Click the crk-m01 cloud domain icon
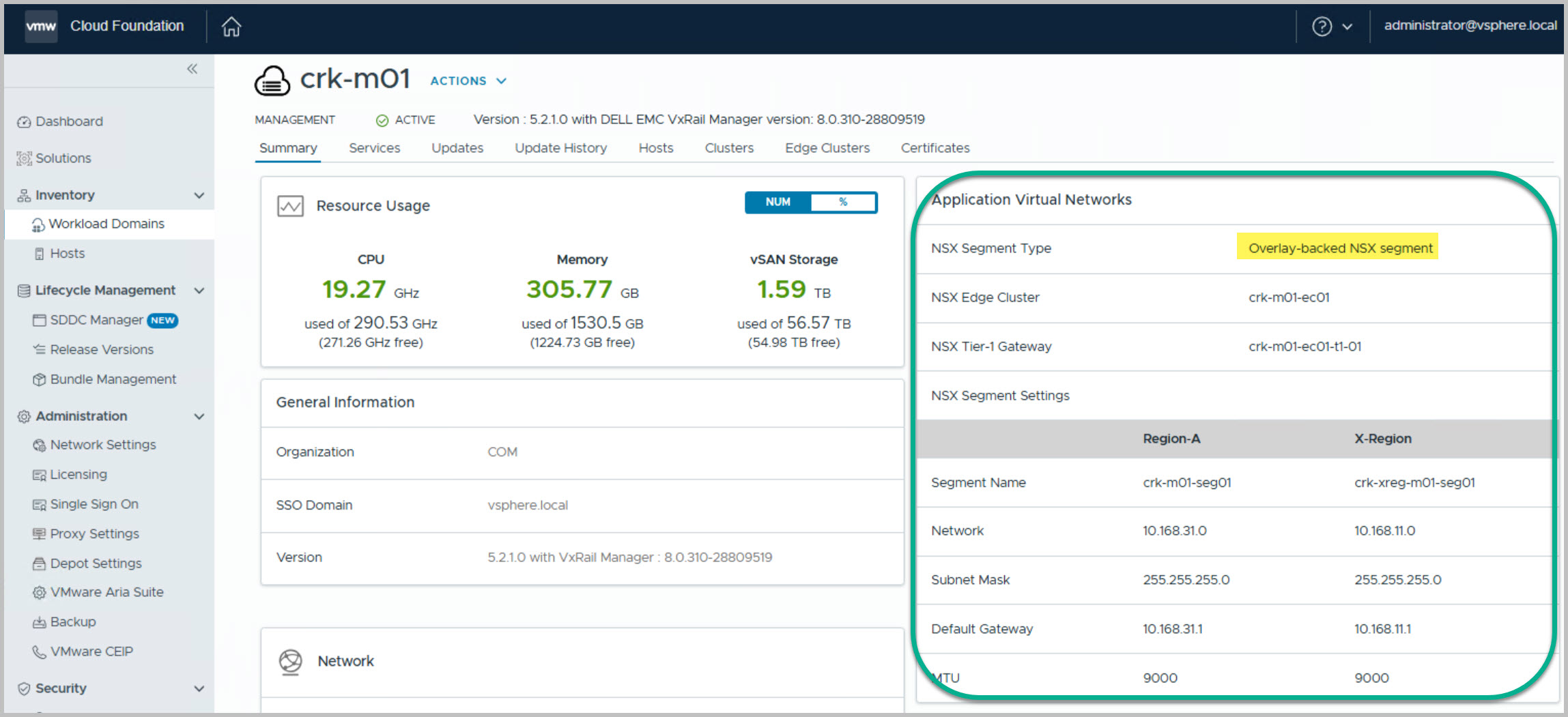The image size is (1568, 717). tap(272, 81)
